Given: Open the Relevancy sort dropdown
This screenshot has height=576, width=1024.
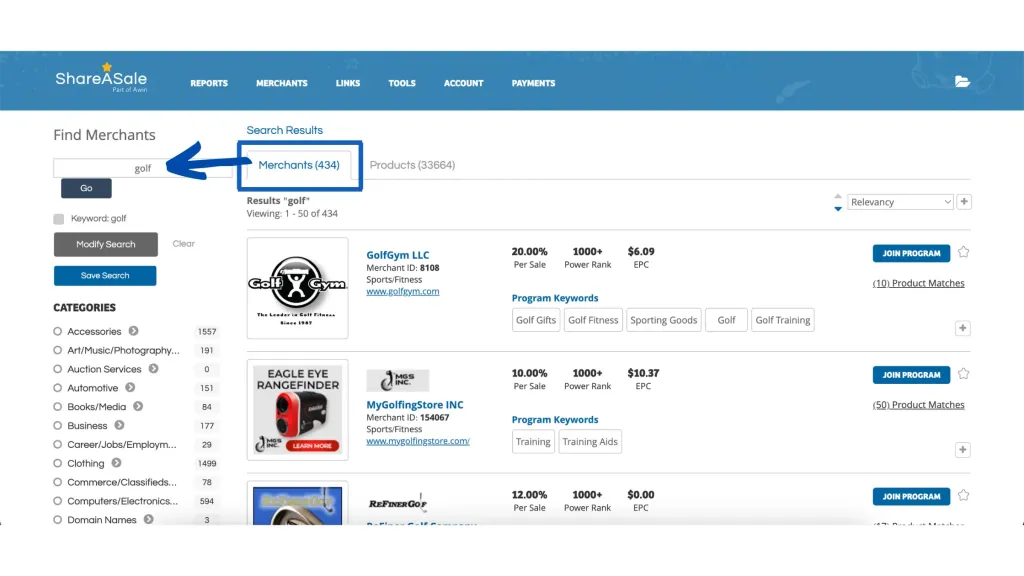Looking at the screenshot, I should click(900, 202).
